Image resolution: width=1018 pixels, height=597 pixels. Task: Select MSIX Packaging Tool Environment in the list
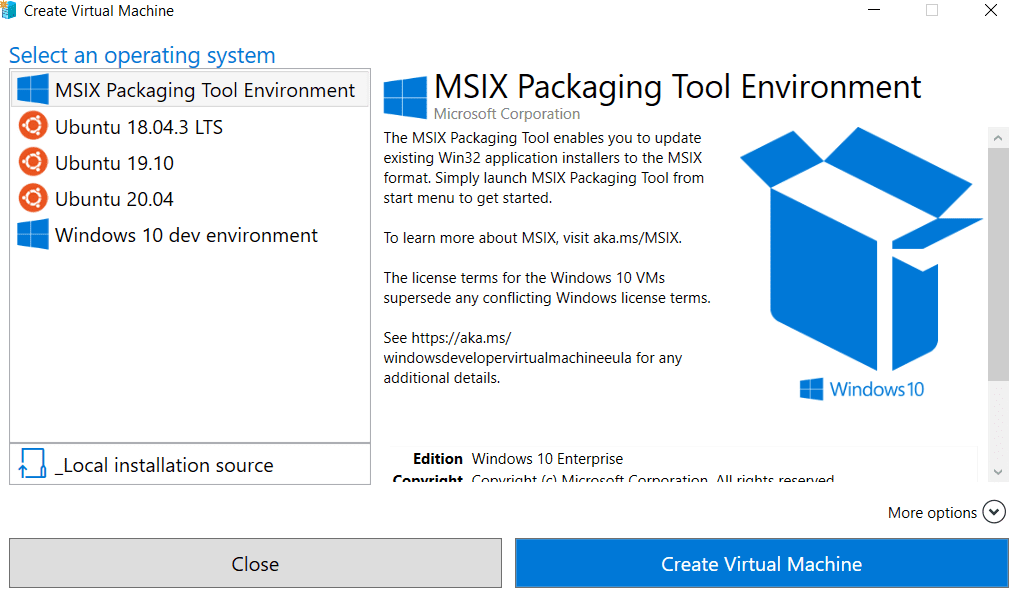[190, 90]
